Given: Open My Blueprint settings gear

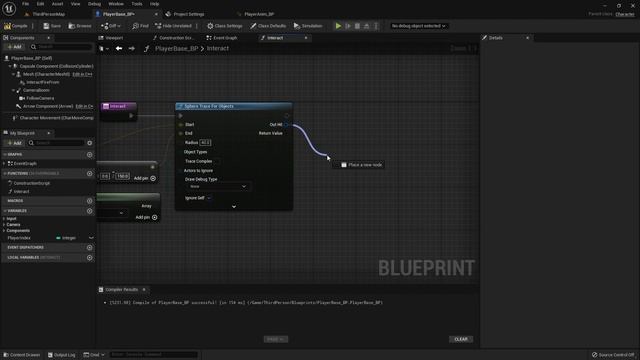Looking at the screenshot, I should (89, 143).
